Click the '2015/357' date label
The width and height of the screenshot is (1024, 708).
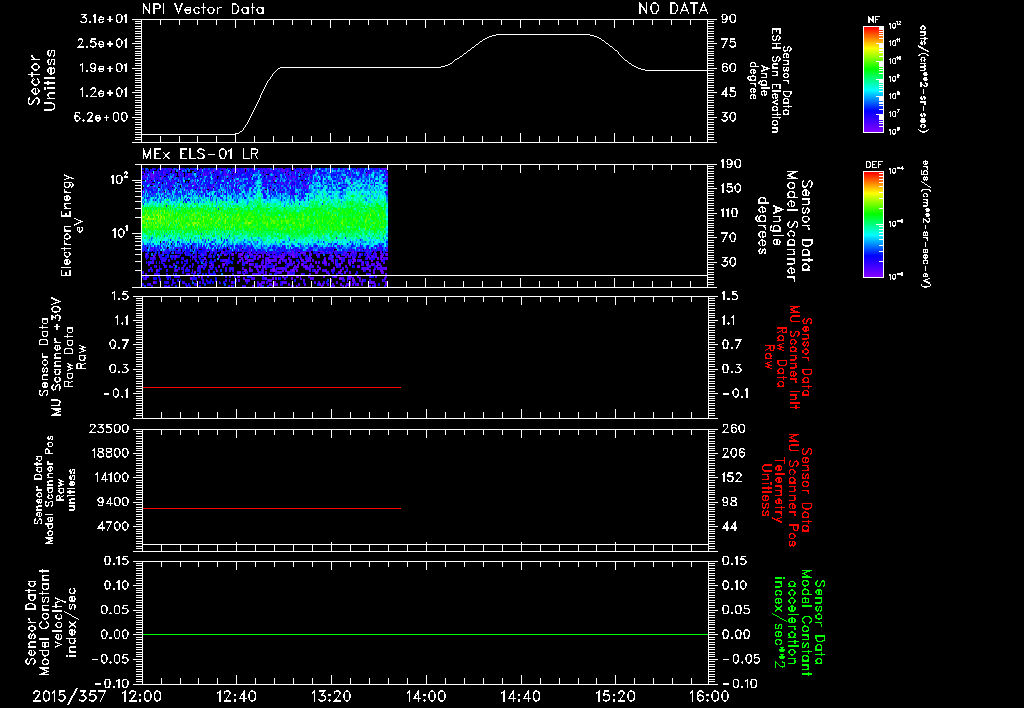pos(69,696)
